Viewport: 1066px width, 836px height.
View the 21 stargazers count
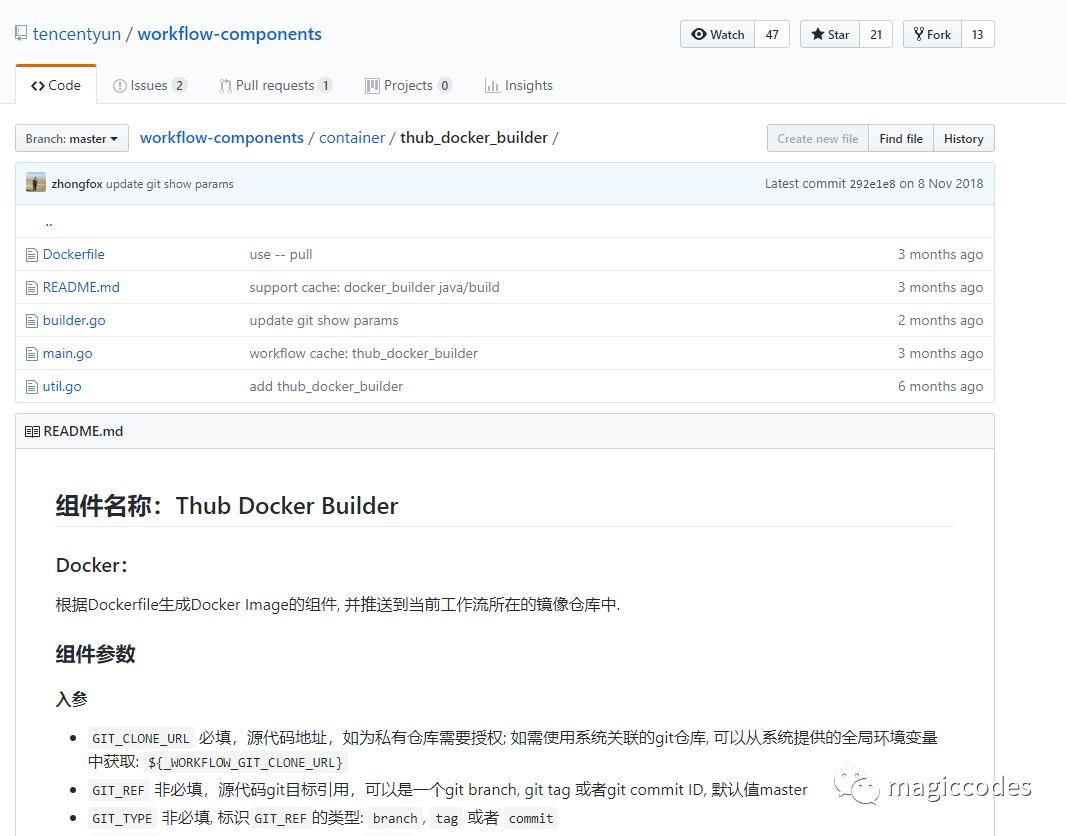(x=876, y=35)
